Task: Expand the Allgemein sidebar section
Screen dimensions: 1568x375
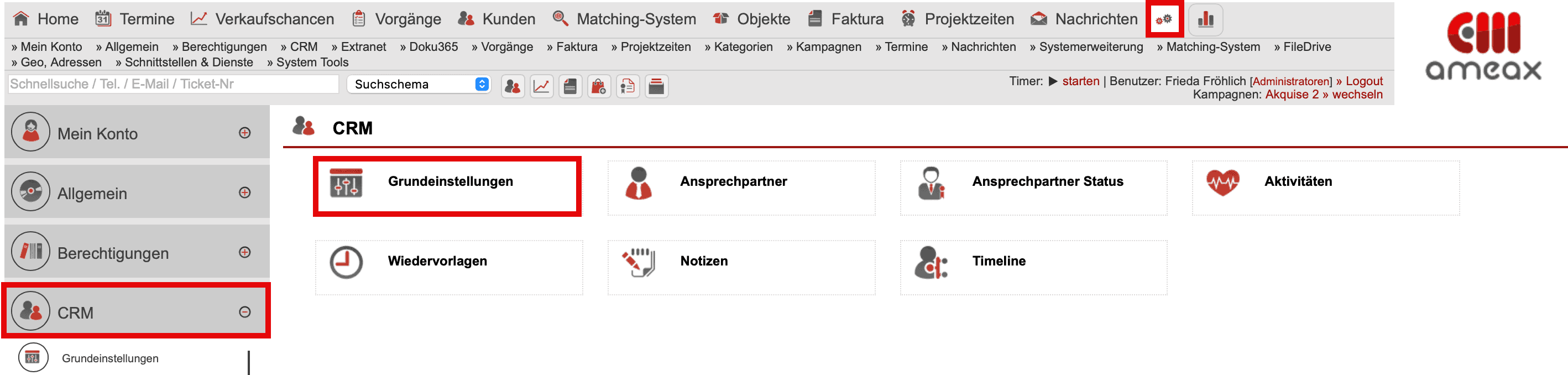Action: (245, 192)
